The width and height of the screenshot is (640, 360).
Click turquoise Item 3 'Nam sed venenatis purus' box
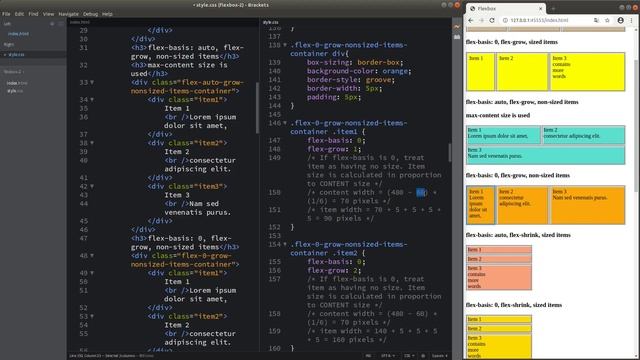pos(545,155)
